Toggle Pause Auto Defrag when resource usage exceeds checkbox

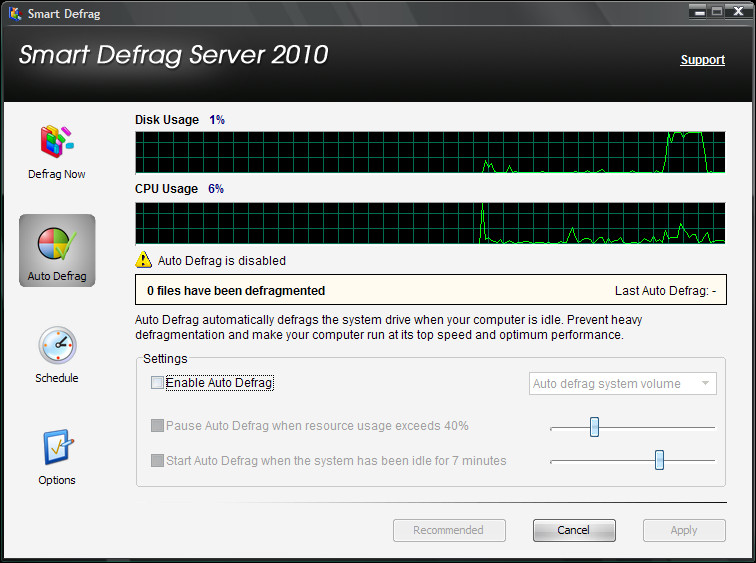click(157, 425)
